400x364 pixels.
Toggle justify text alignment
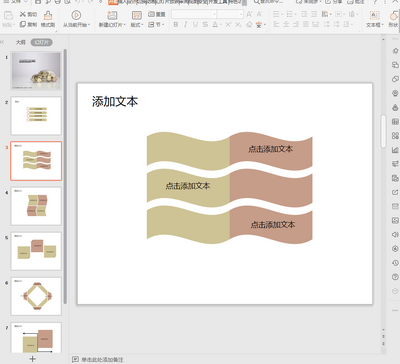306,24
